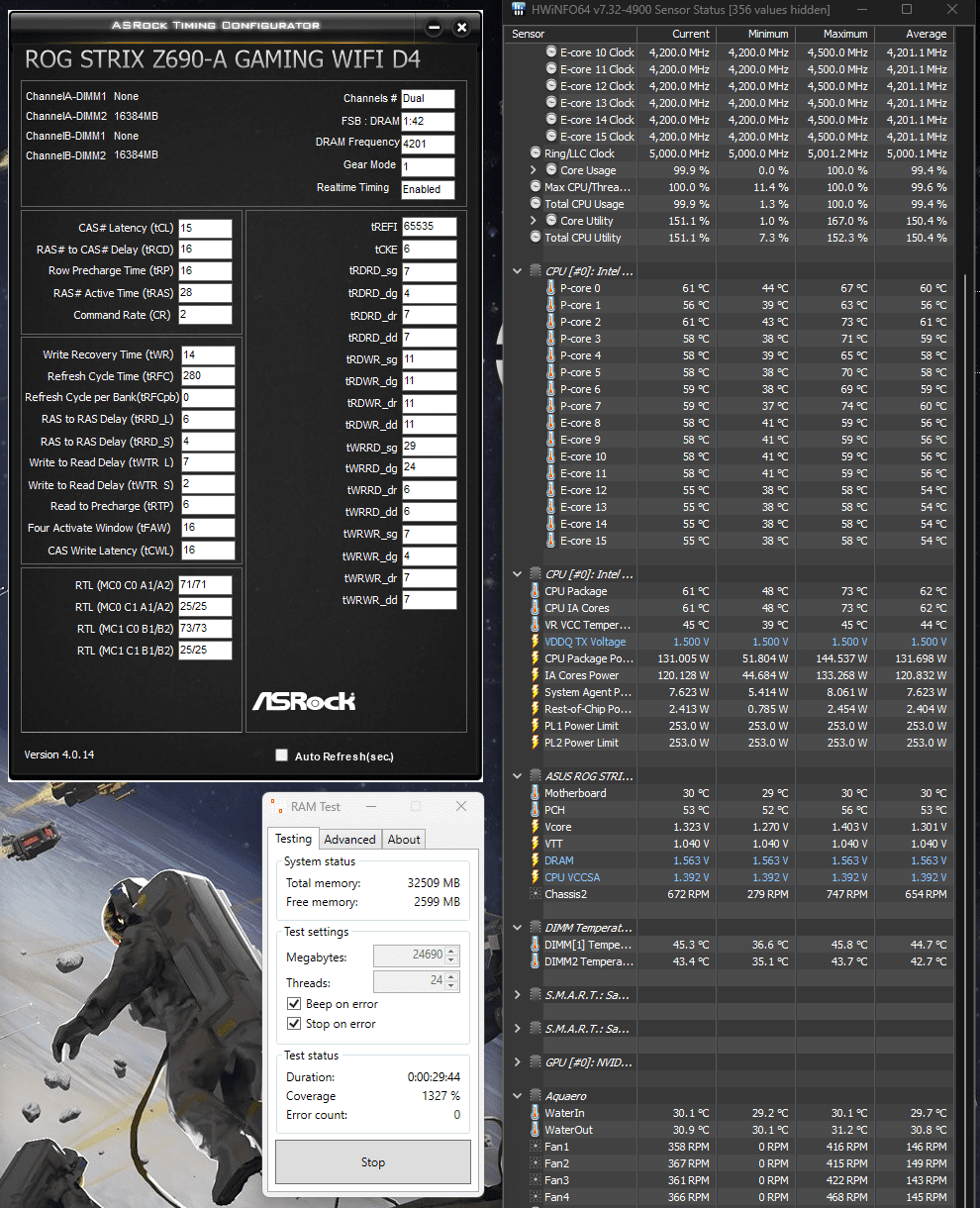Click the ASRock logo in Timing Configurator
The image size is (980, 1208).
click(304, 701)
